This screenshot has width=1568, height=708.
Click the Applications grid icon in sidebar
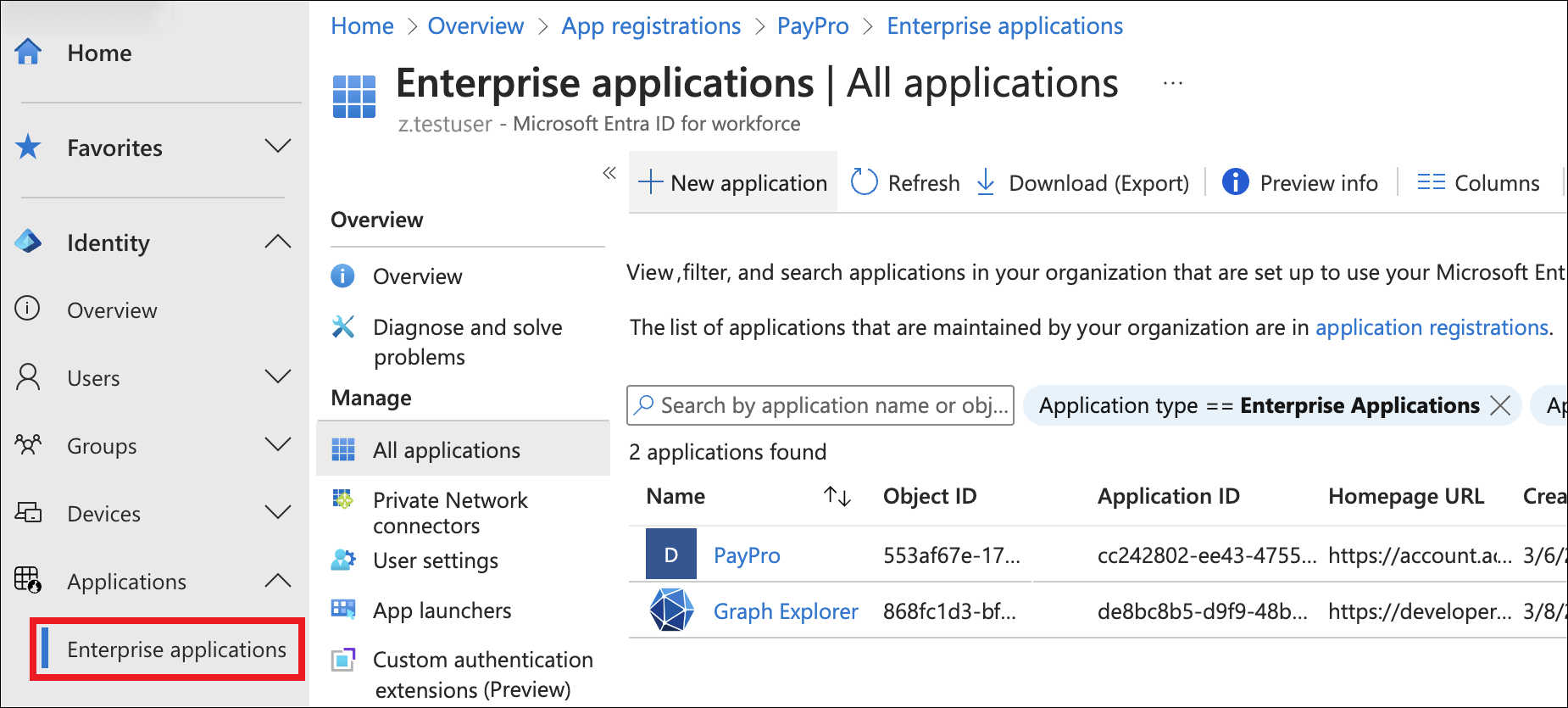point(28,580)
